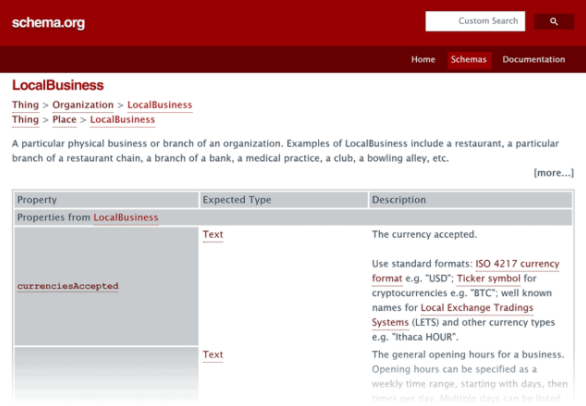Select the Description column header
This screenshot has width=586, height=406.
tap(471, 200)
